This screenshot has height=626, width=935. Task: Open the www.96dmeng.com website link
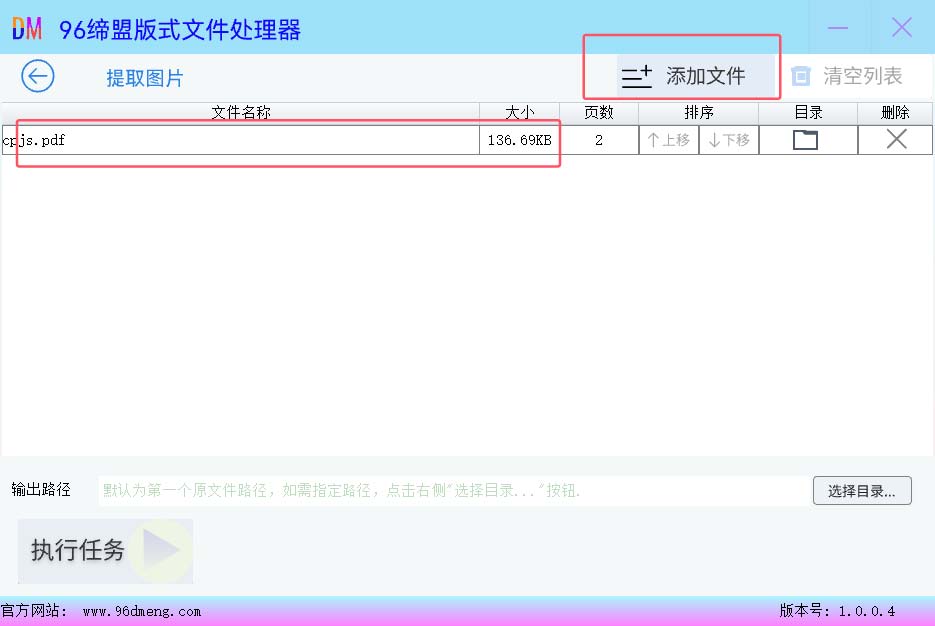[x=141, y=611]
